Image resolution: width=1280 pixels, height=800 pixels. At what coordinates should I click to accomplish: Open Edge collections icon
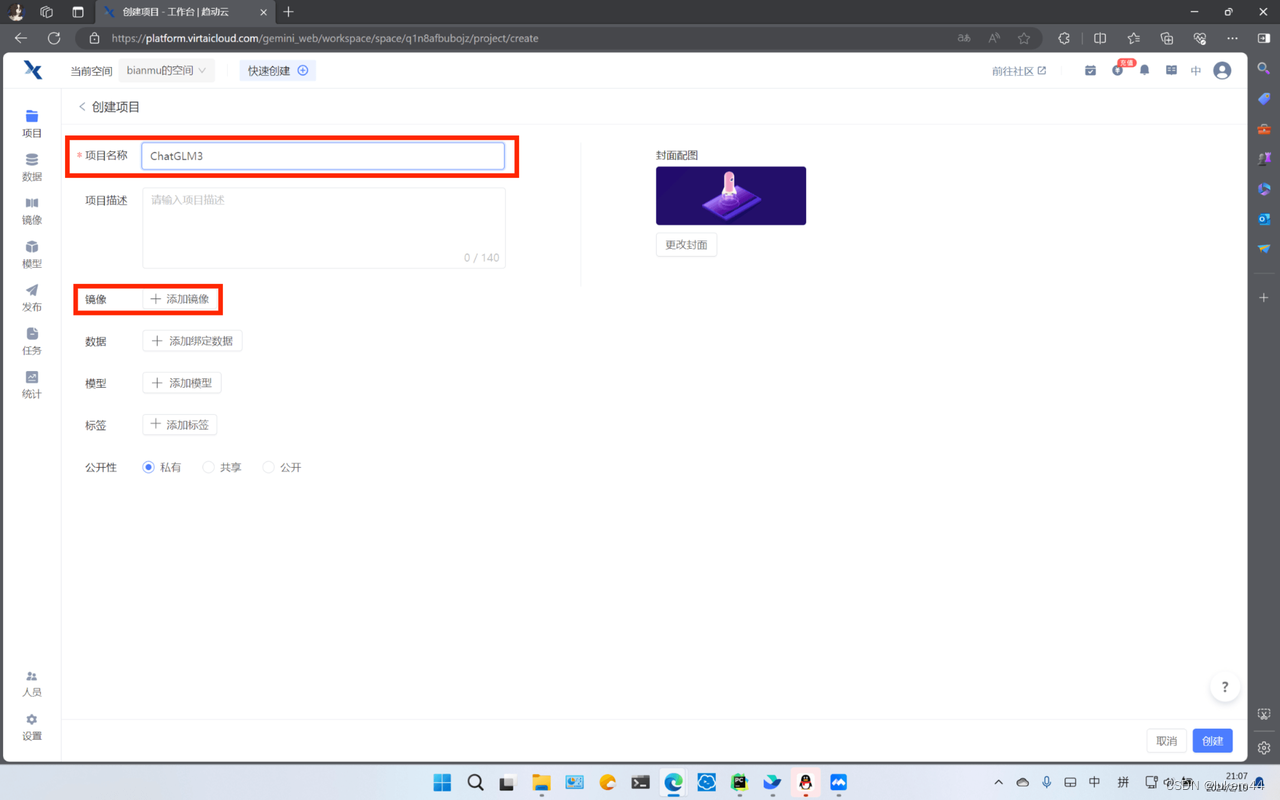click(x=1167, y=38)
